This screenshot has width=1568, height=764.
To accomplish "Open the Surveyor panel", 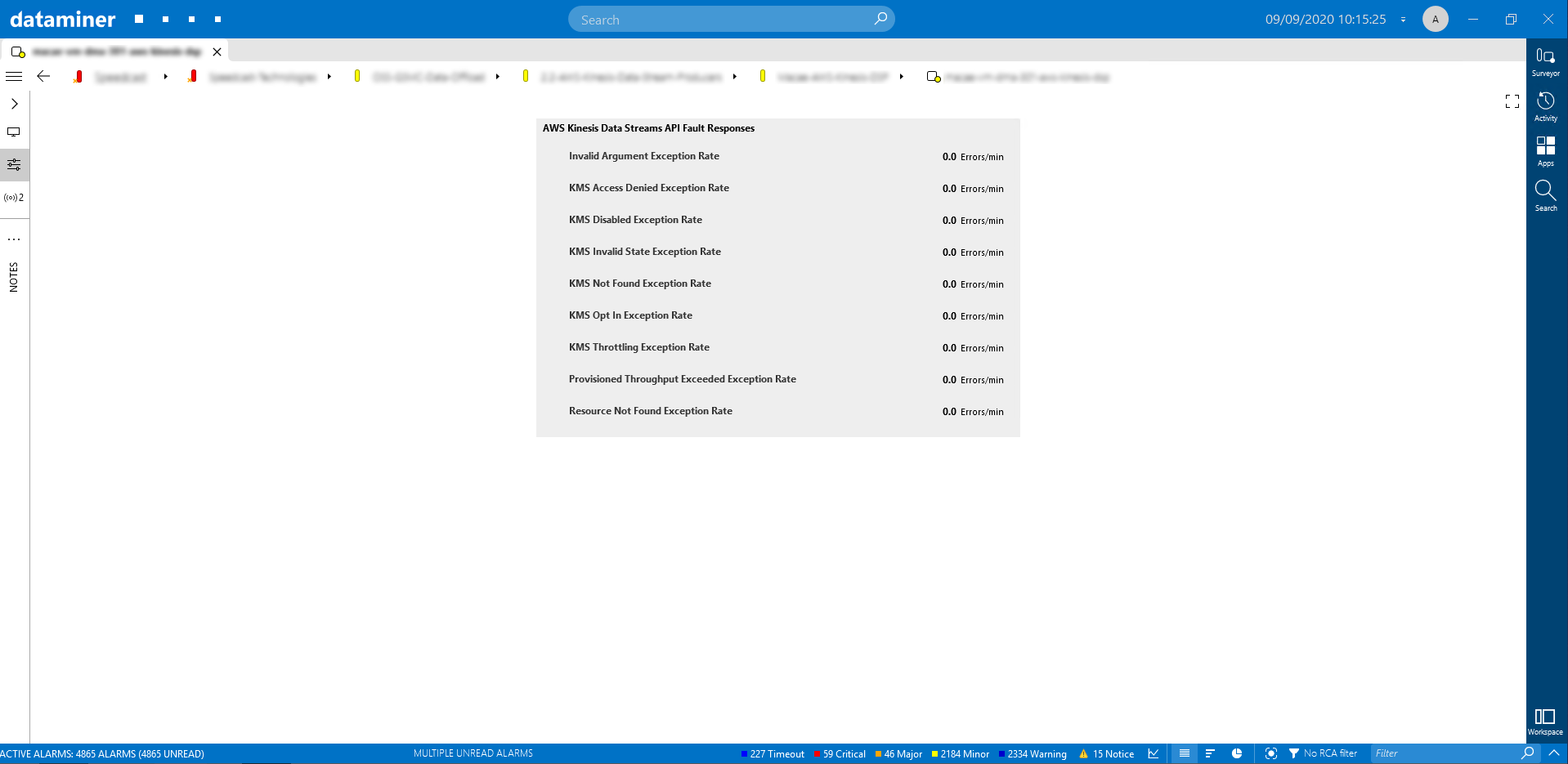I will click(x=1545, y=62).
